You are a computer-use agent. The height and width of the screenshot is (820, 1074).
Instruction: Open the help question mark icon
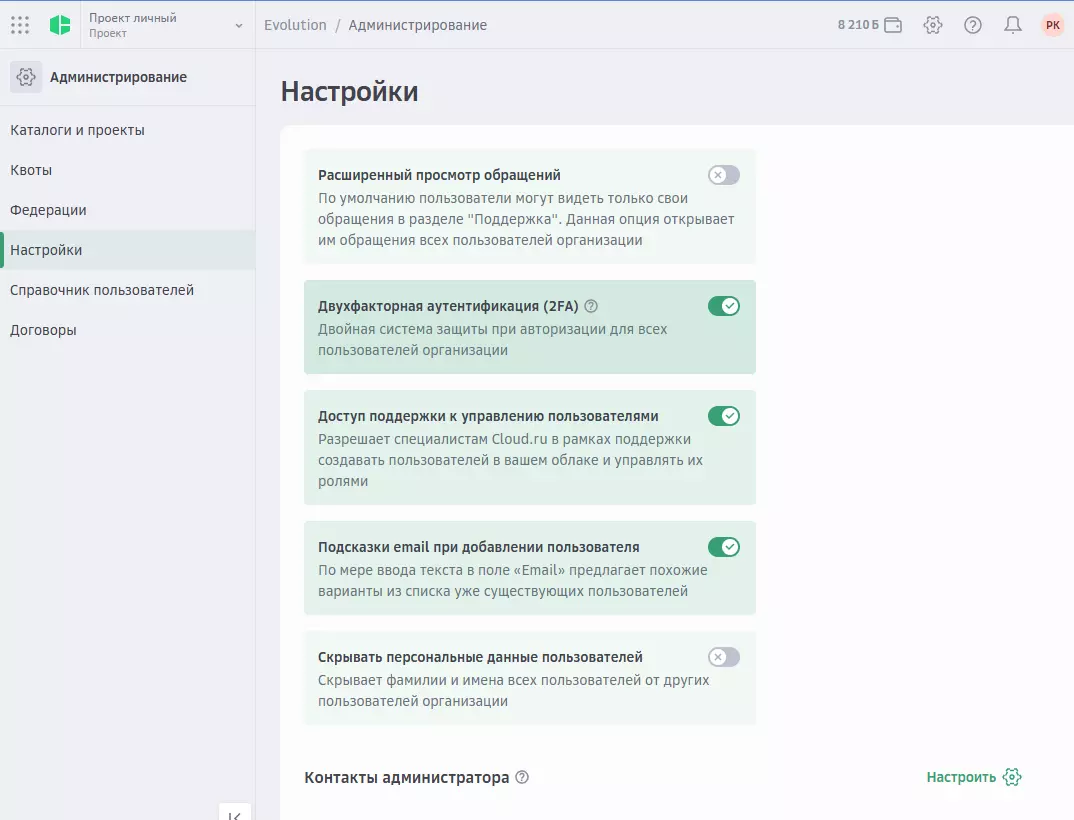click(973, 25)
